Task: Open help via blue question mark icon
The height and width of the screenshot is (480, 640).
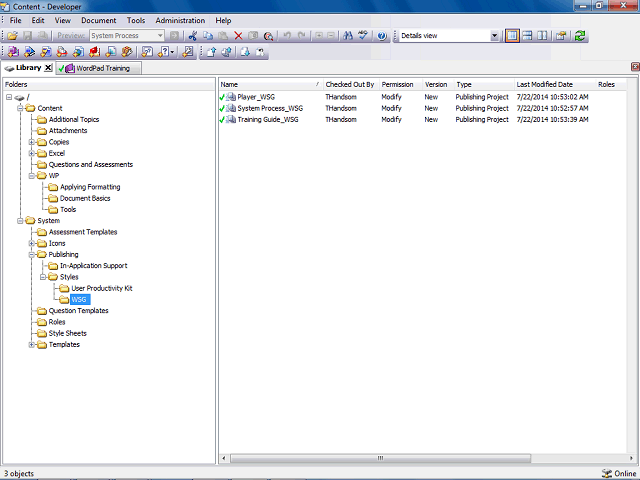Action: click(x=382, y=36)
